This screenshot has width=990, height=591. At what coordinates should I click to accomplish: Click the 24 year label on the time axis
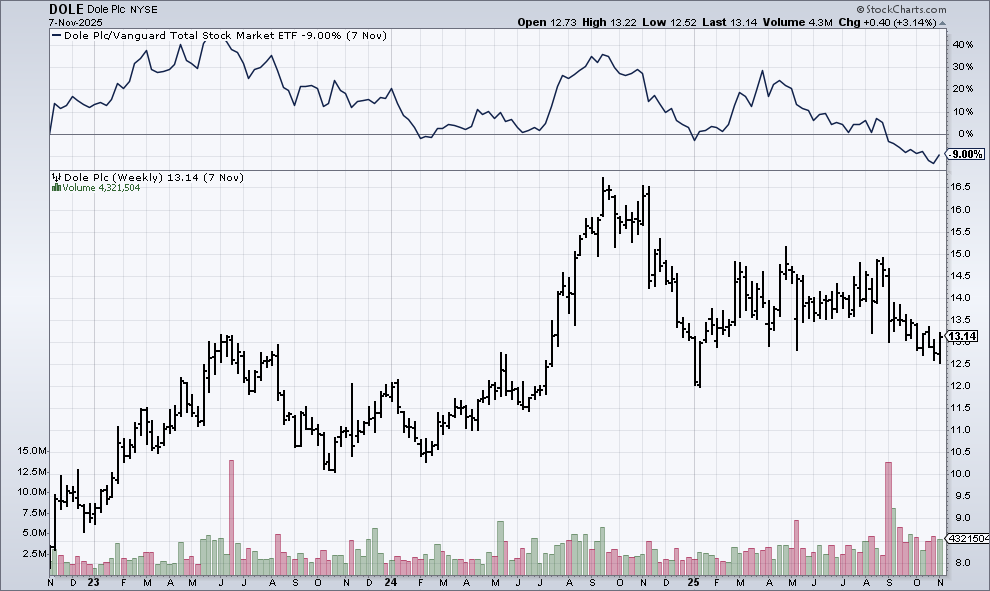click(391, 582)
